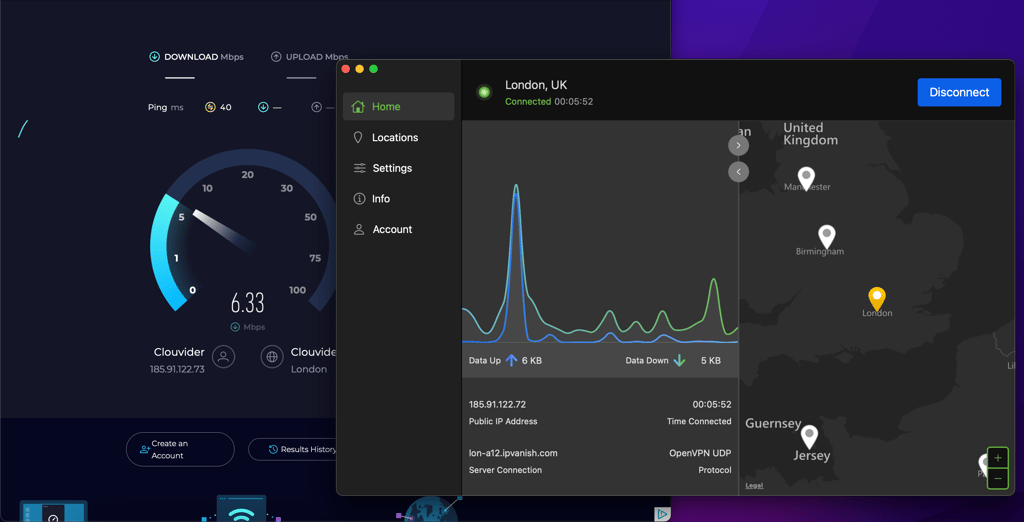
Task: Click the green connection status indicator
Action: [x=484, y=92]
